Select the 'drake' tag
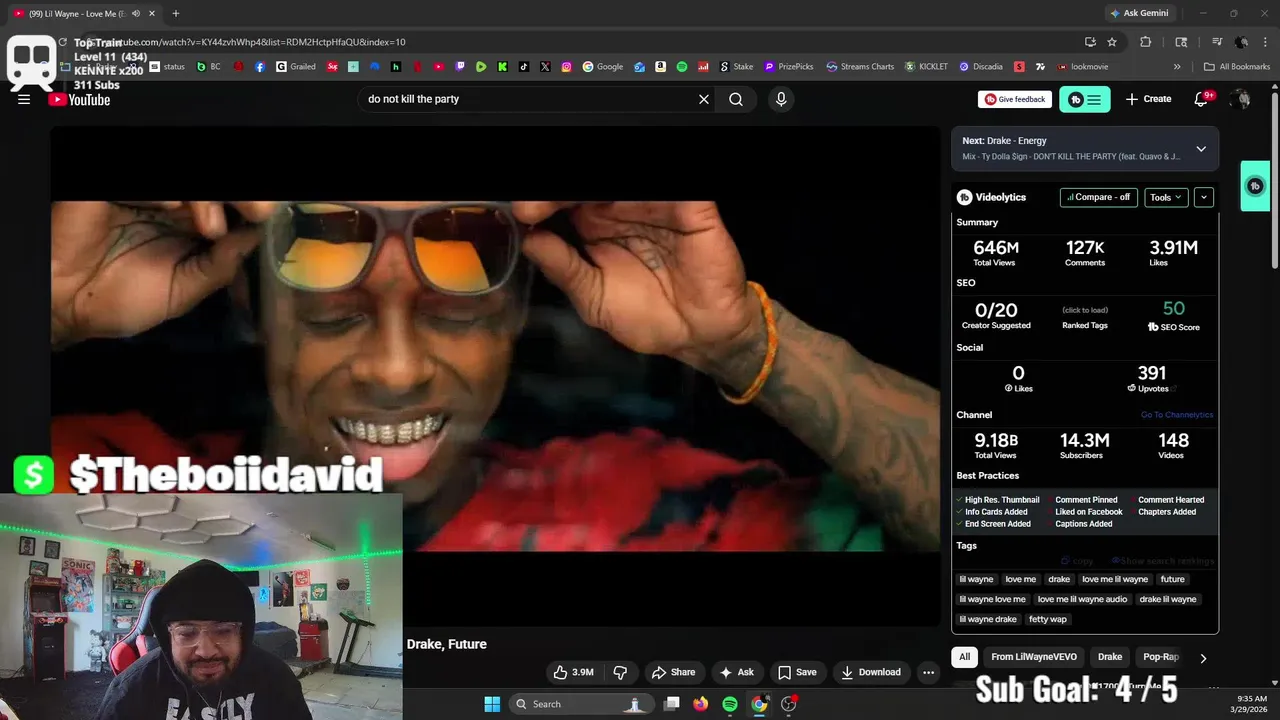 click(x=1059, y=579)
